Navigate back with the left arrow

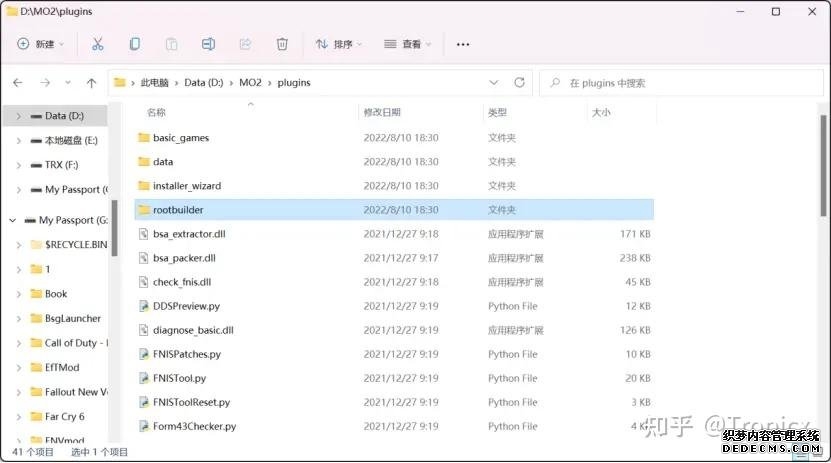coord(18,83)
